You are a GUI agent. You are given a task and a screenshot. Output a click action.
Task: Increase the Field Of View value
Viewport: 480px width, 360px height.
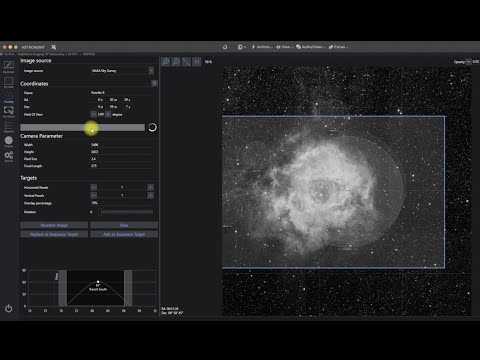(x=108, y=114)
